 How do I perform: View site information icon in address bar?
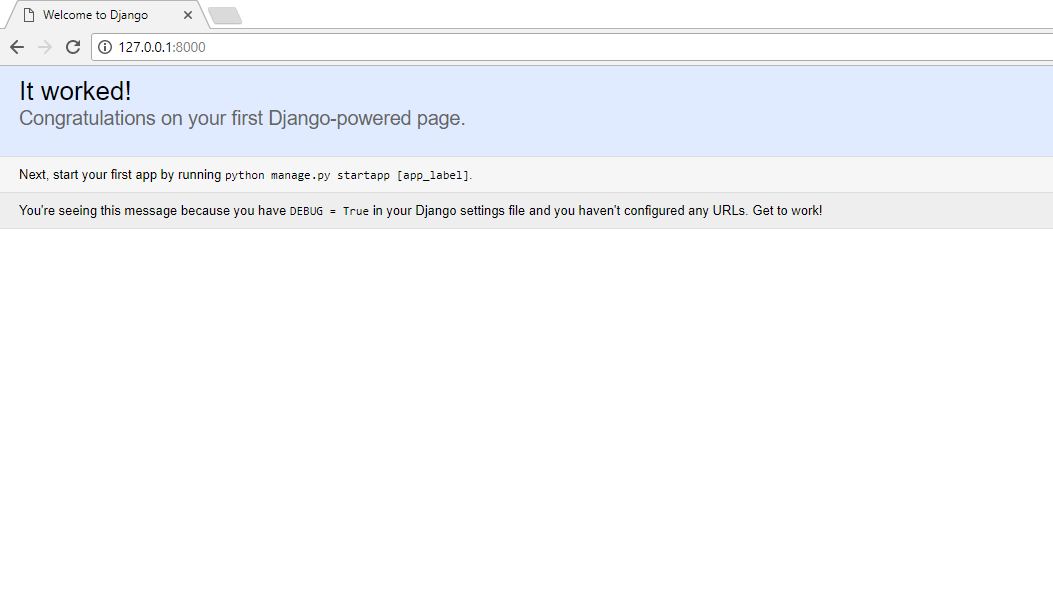click(x=105, y=47)
